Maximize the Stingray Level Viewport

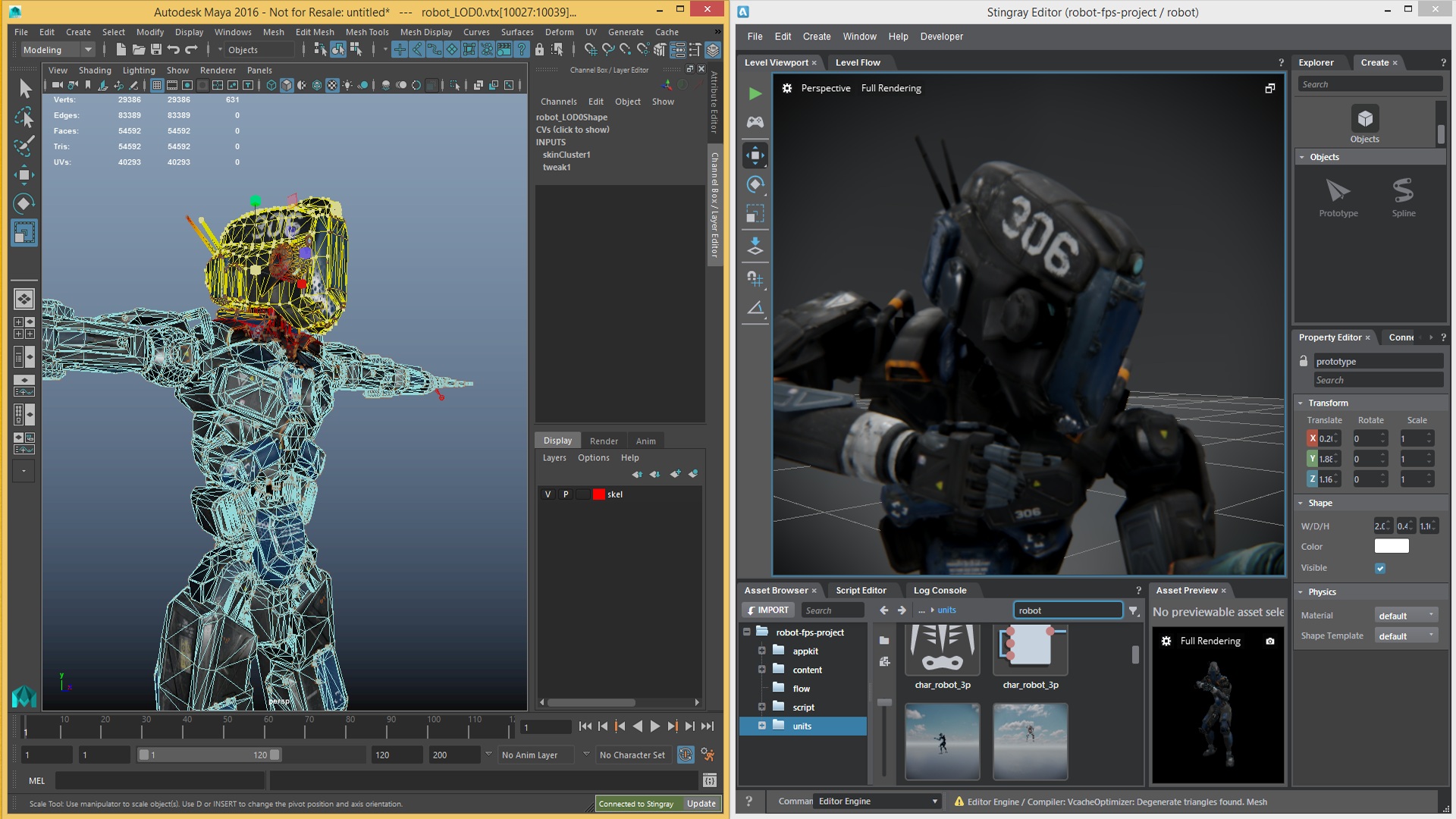[1270, 89]
